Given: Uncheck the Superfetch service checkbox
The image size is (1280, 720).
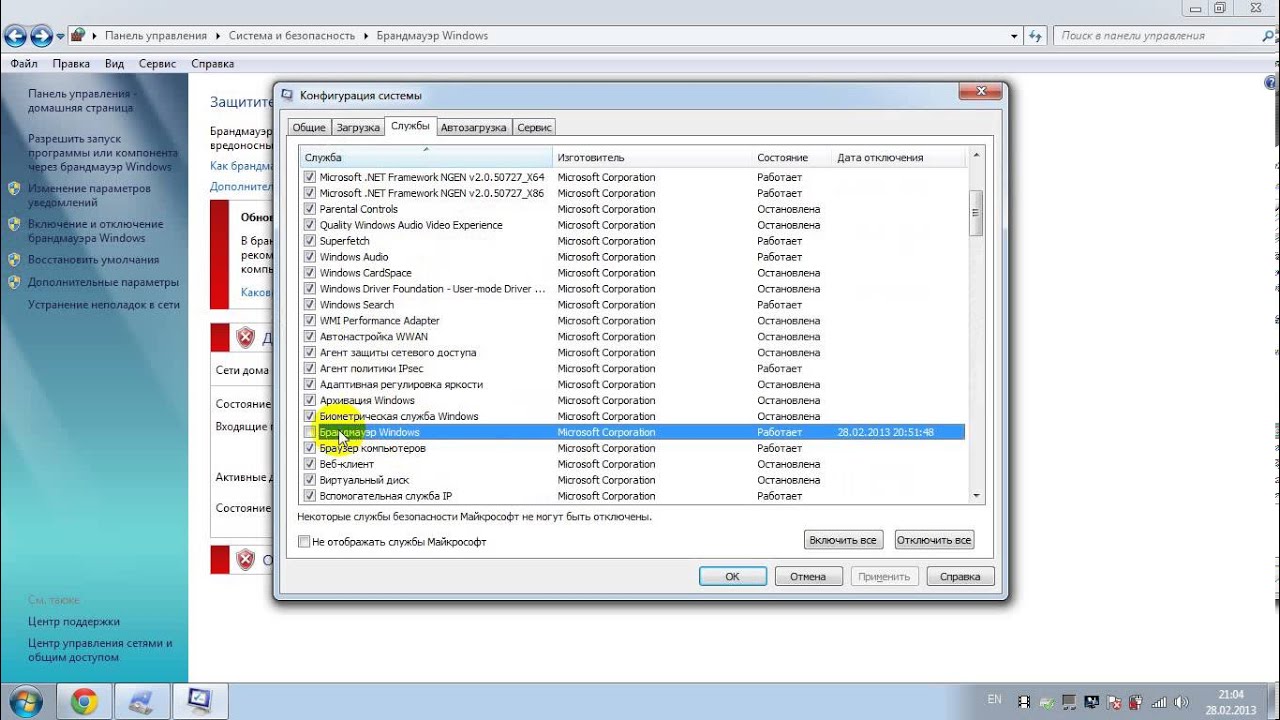Looking at the screenshot, I should tap(310, 241).
